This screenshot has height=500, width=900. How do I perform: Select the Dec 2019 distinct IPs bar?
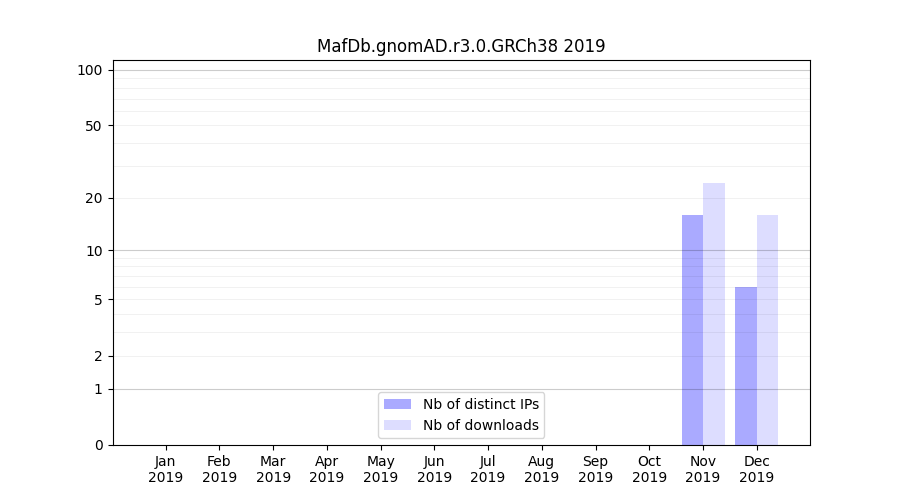[x=746, y=366]
